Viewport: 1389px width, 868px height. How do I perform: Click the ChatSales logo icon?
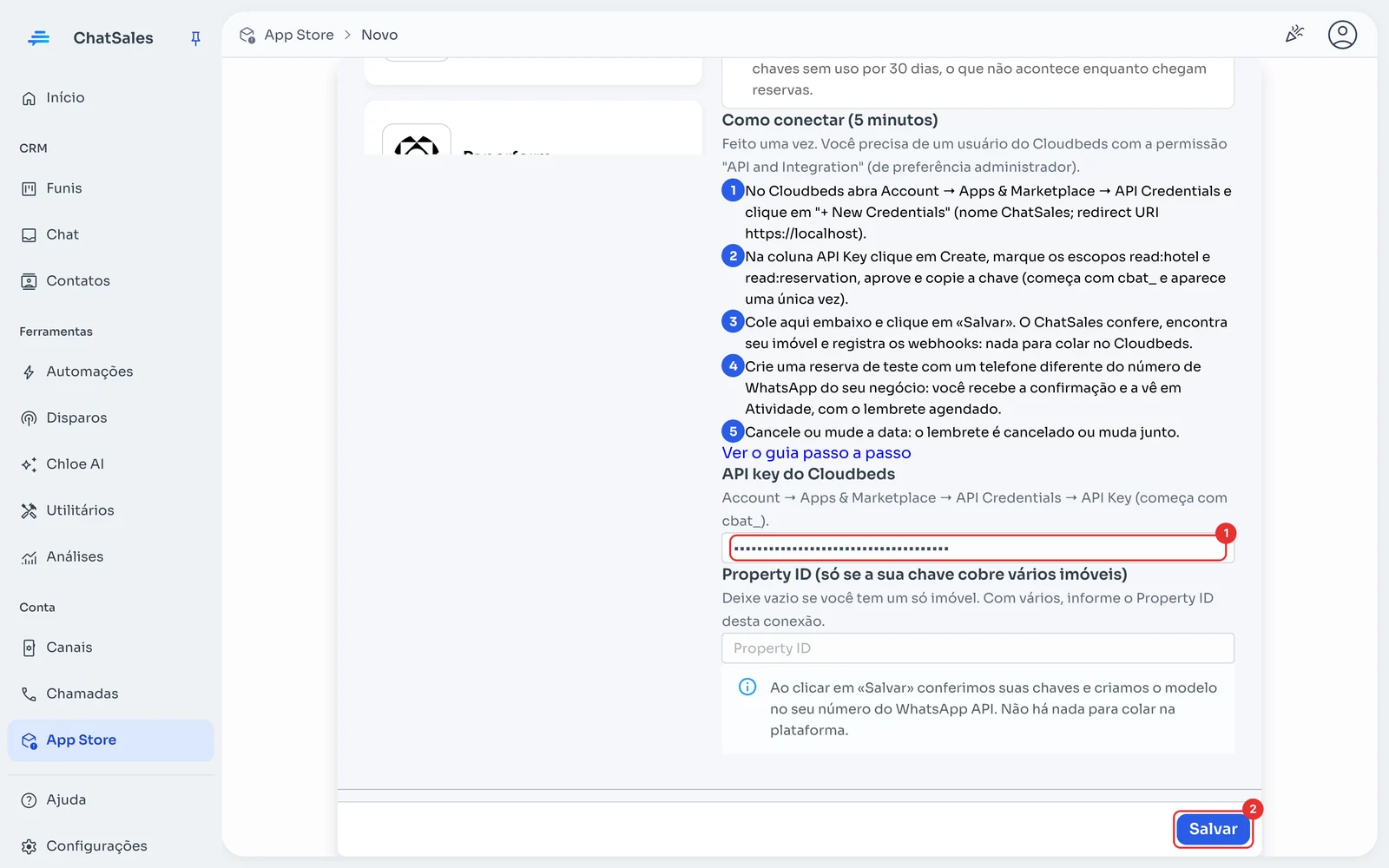38,38
